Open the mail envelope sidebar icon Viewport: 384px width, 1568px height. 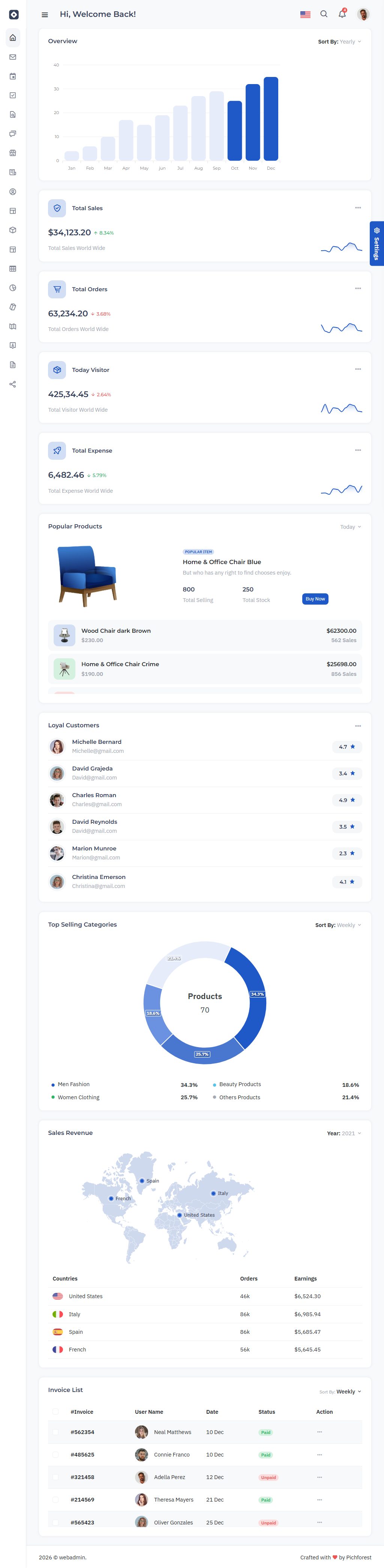point(13,57)
